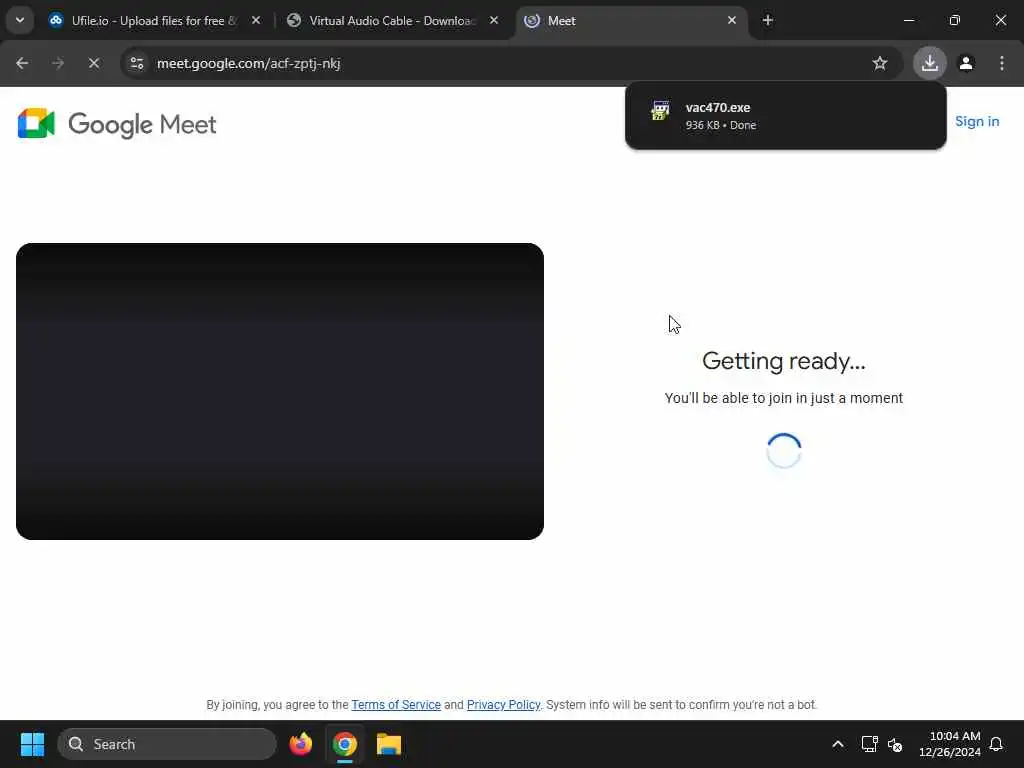Screen dimensions: 1024x768
Task: Go back to the previous page
Action: coord(22,63)
